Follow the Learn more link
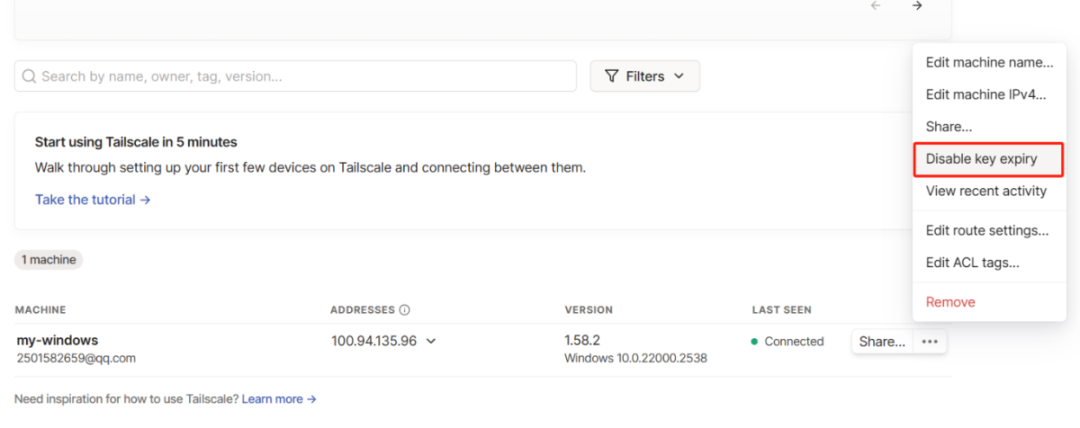Image resolution: width=1080 pixels, height=428 pixels. pos(279,399)
